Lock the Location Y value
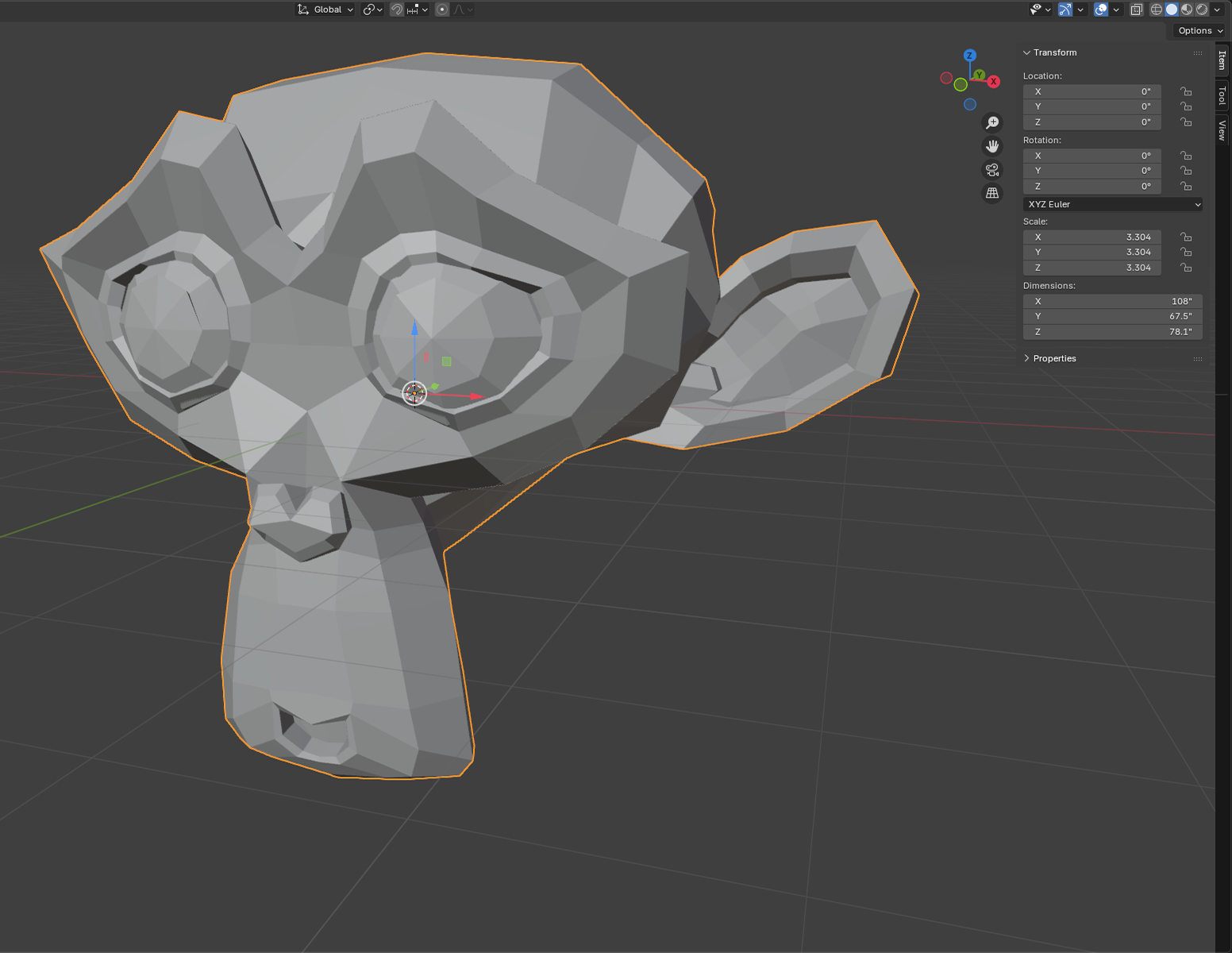Viewport: 1232px width, 953px height. click(1186, 106)
